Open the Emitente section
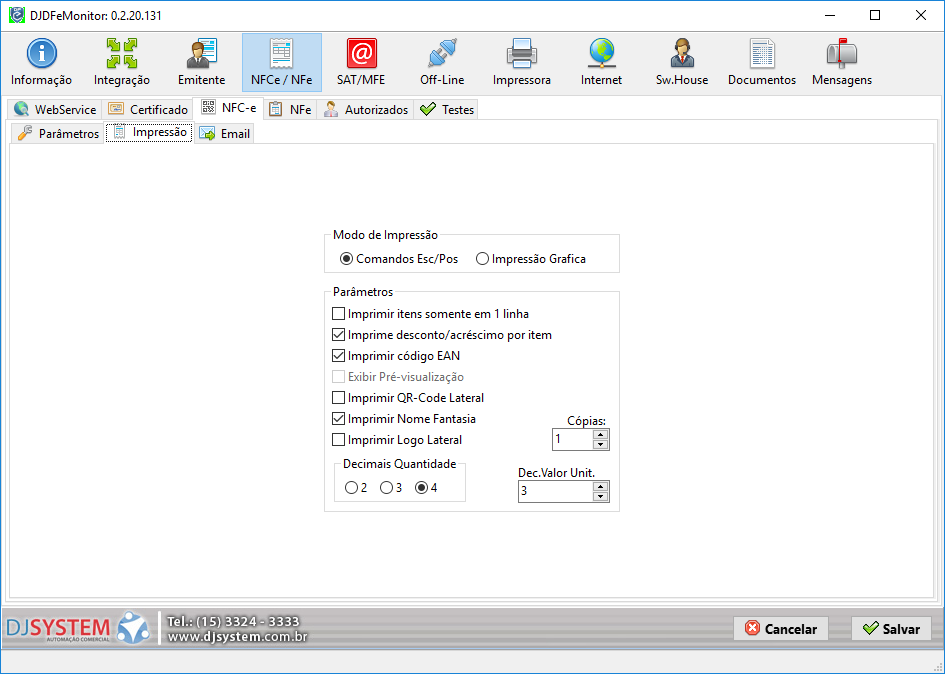The image size is (945, 674). [201, 63]
